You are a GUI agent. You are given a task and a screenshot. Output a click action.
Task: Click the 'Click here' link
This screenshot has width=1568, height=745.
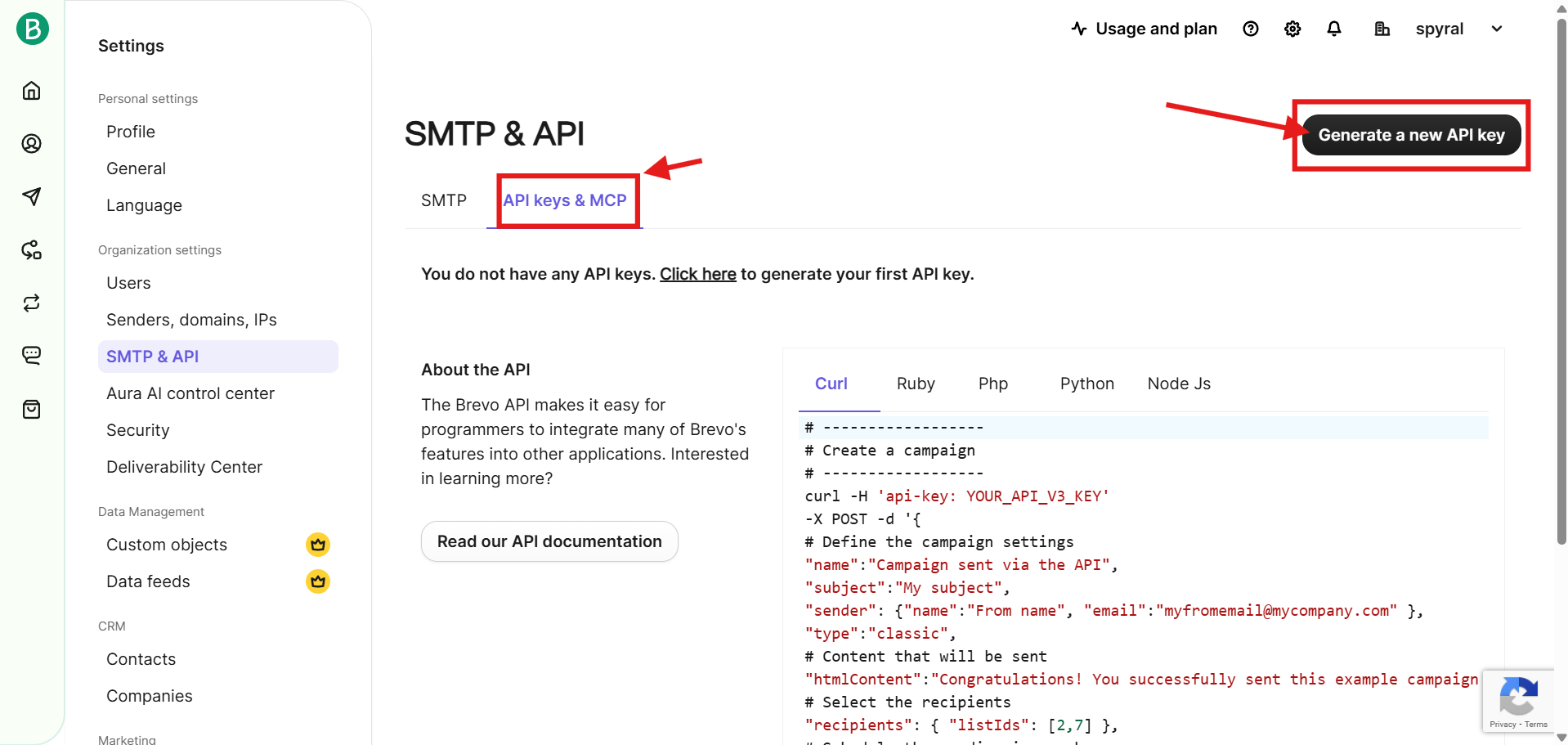[698, 274]
